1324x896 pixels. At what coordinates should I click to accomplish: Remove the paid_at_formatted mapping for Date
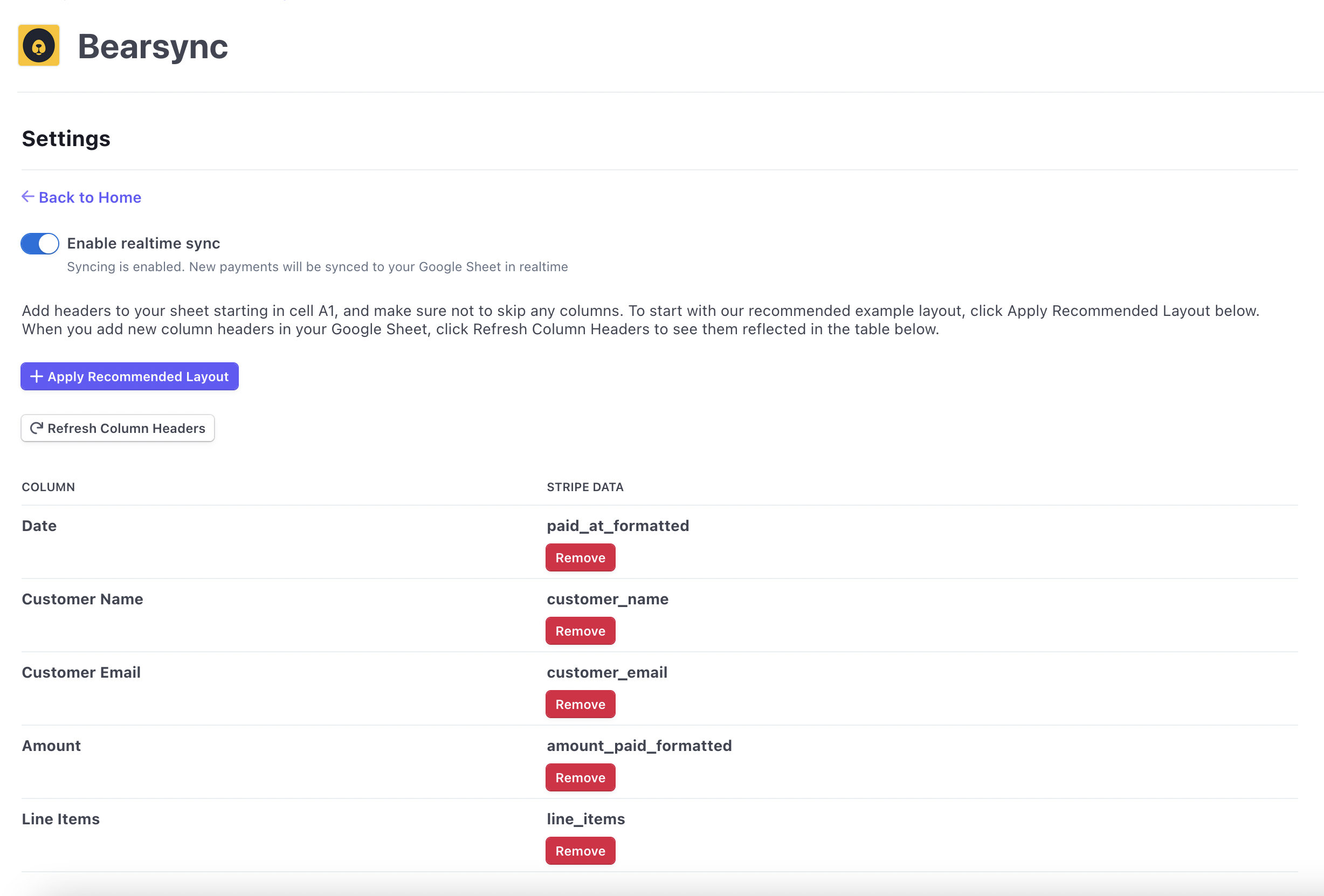[x=580, y=557]
